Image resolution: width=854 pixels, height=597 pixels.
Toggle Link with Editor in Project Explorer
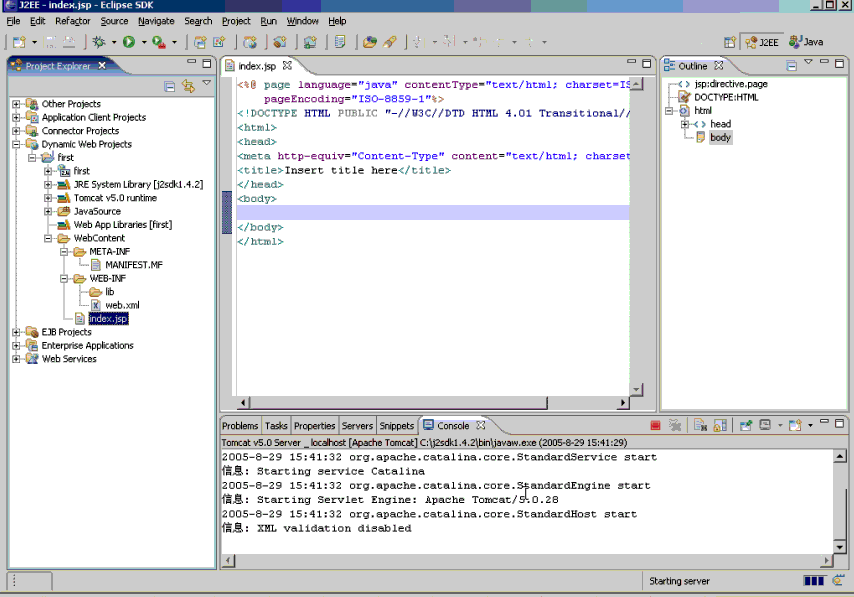tap(188, 86)
